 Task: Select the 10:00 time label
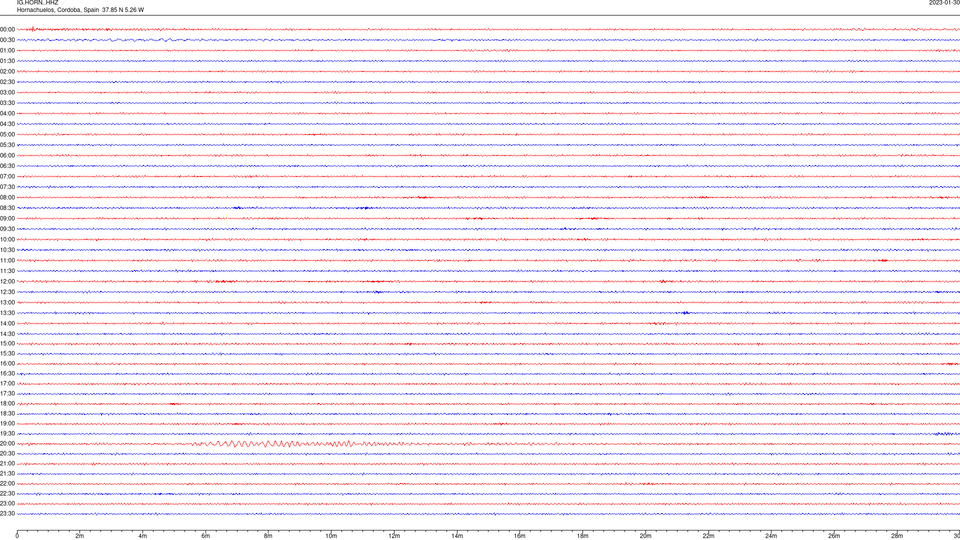(7, 239)
